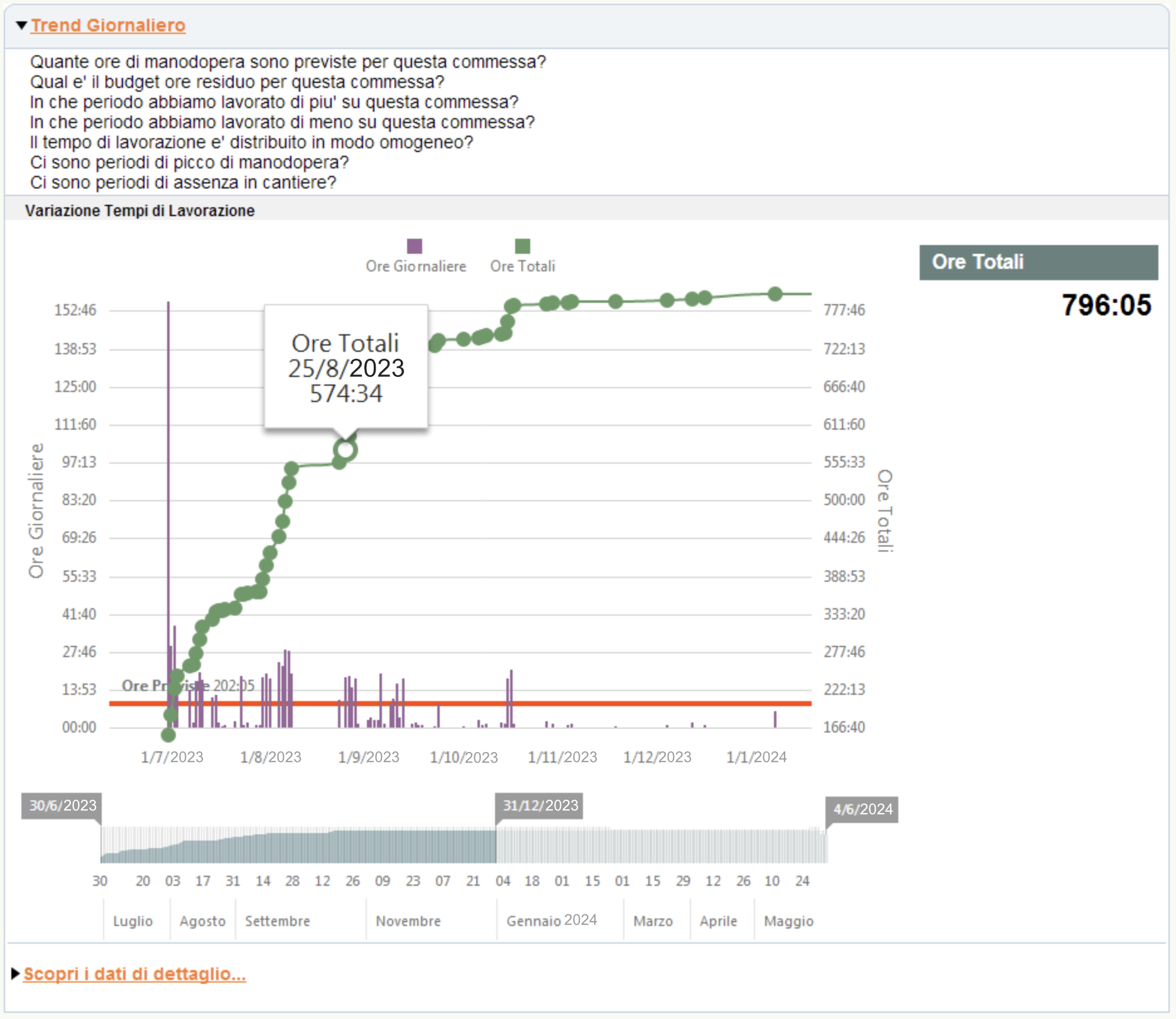1176x1019 pixels.
Task: Select the 31/12/2023 range end handle
Action: tap(540, 806)
